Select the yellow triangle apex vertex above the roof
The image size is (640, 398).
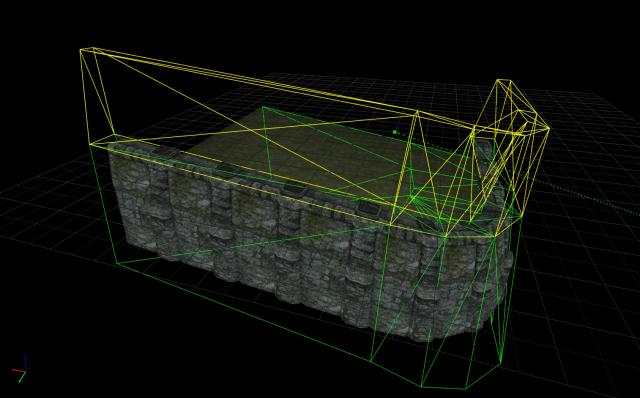point(417,111)
